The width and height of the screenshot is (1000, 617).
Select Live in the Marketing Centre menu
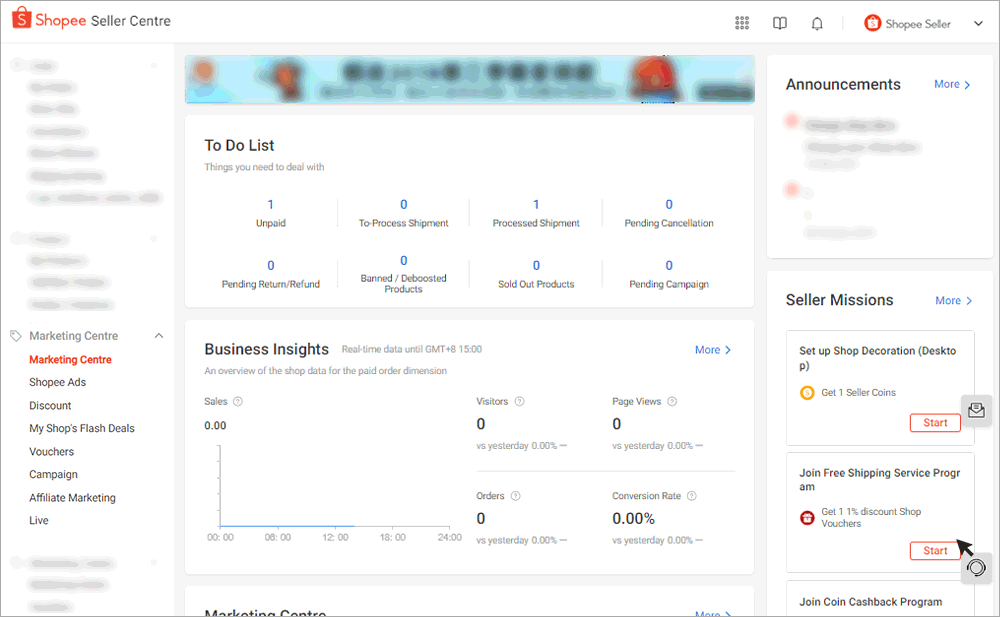pos(38,520)
